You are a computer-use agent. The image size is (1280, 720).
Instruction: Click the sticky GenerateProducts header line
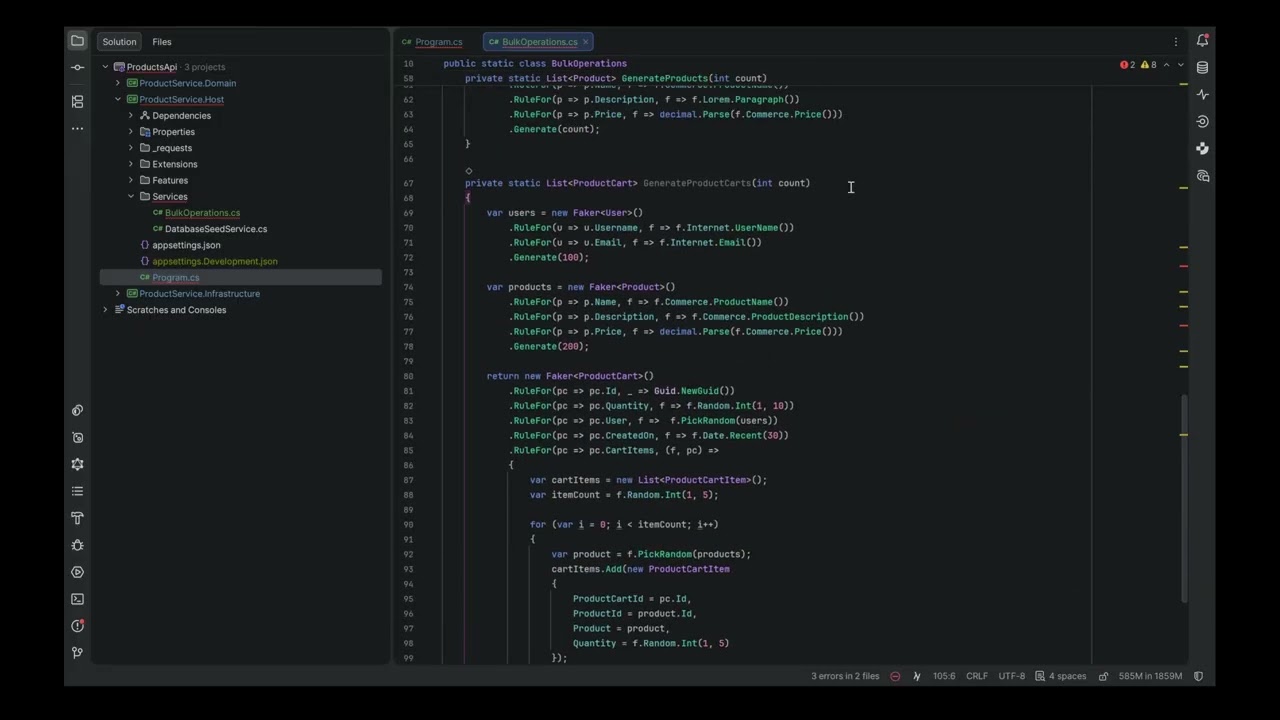pos(616,78)
